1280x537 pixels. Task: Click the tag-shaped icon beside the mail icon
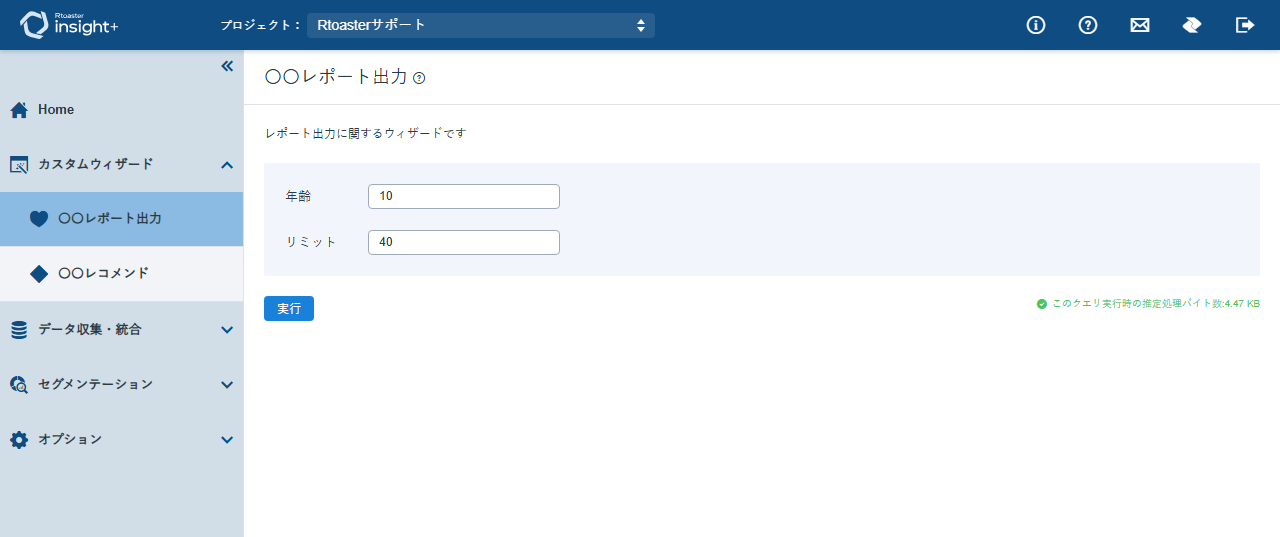tap(1192, 25)
